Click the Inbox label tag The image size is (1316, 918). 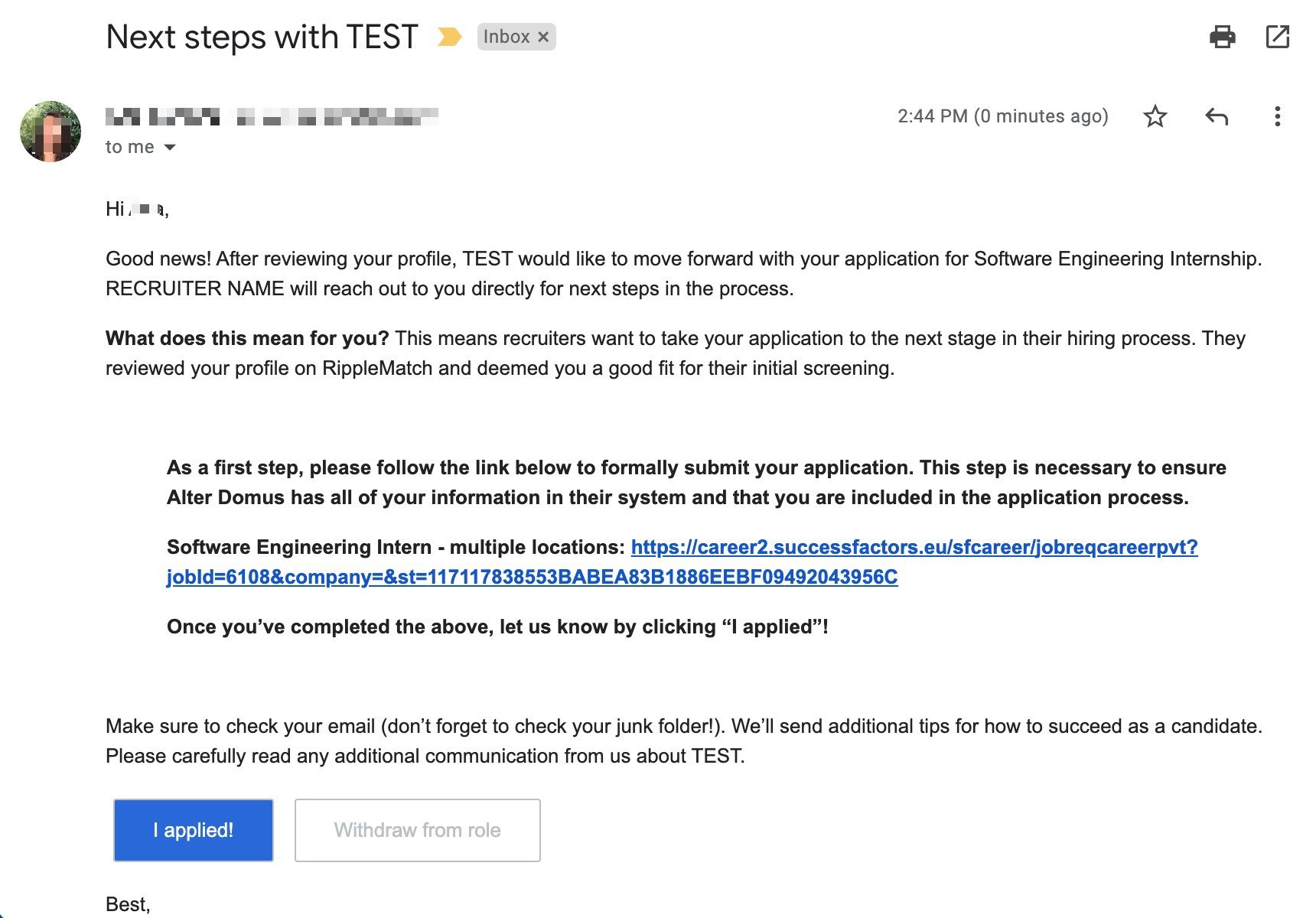[x=506, y=37]
